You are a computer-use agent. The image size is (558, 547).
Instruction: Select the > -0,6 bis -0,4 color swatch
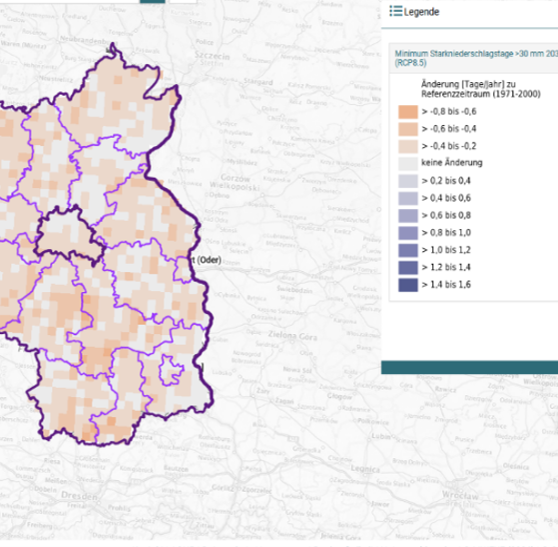point(408,129)
